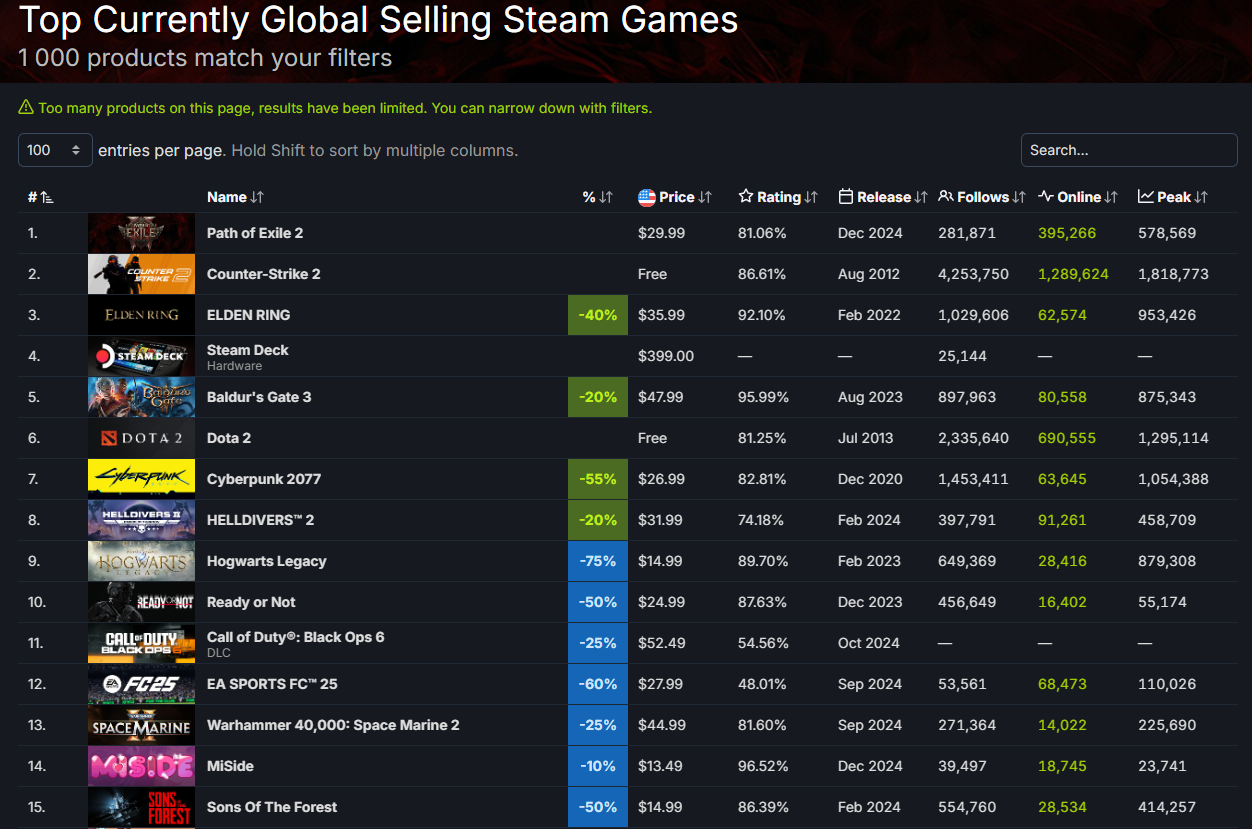Sort by Follows column header
This screenshot has height=829, width=1252.
pos(982,197)
